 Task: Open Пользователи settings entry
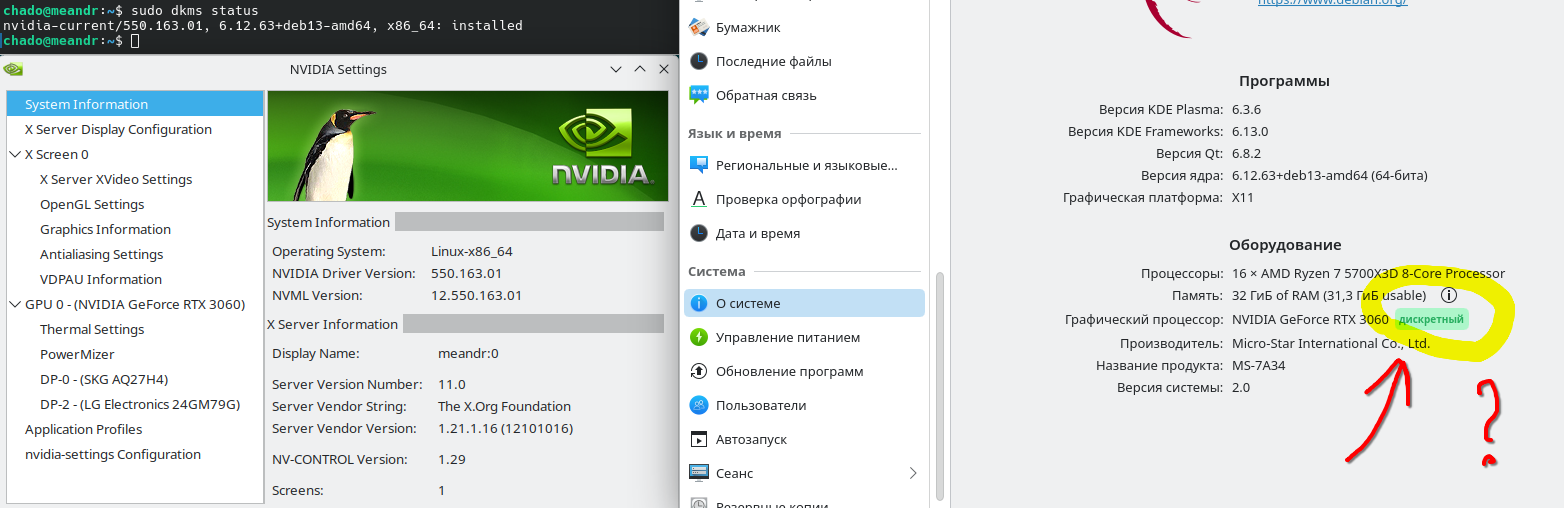pos(804,405)
